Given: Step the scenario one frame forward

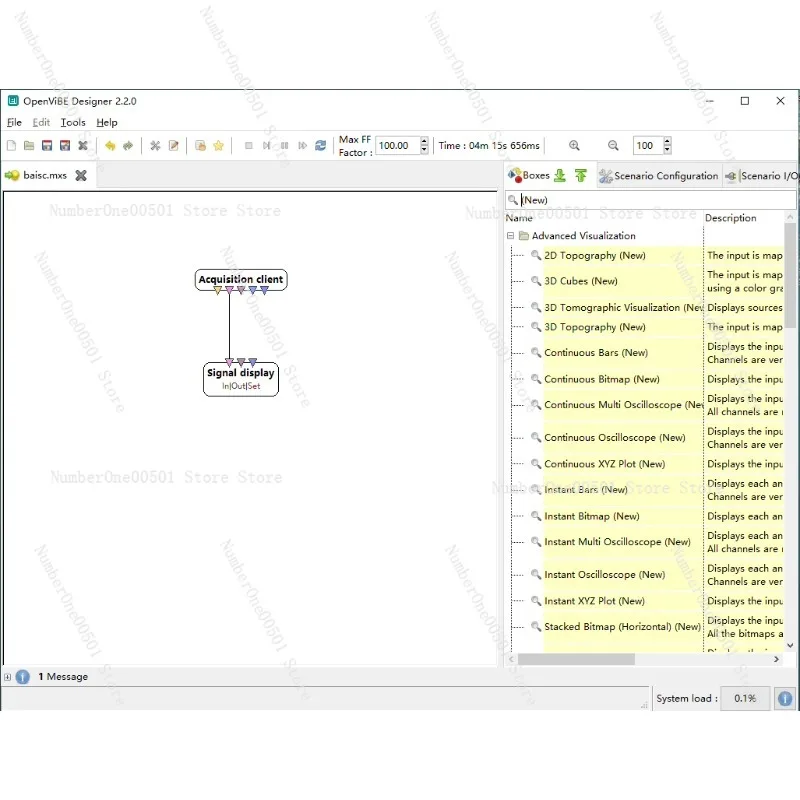Looking at the screenshot, I should click(x=266, y=145).
